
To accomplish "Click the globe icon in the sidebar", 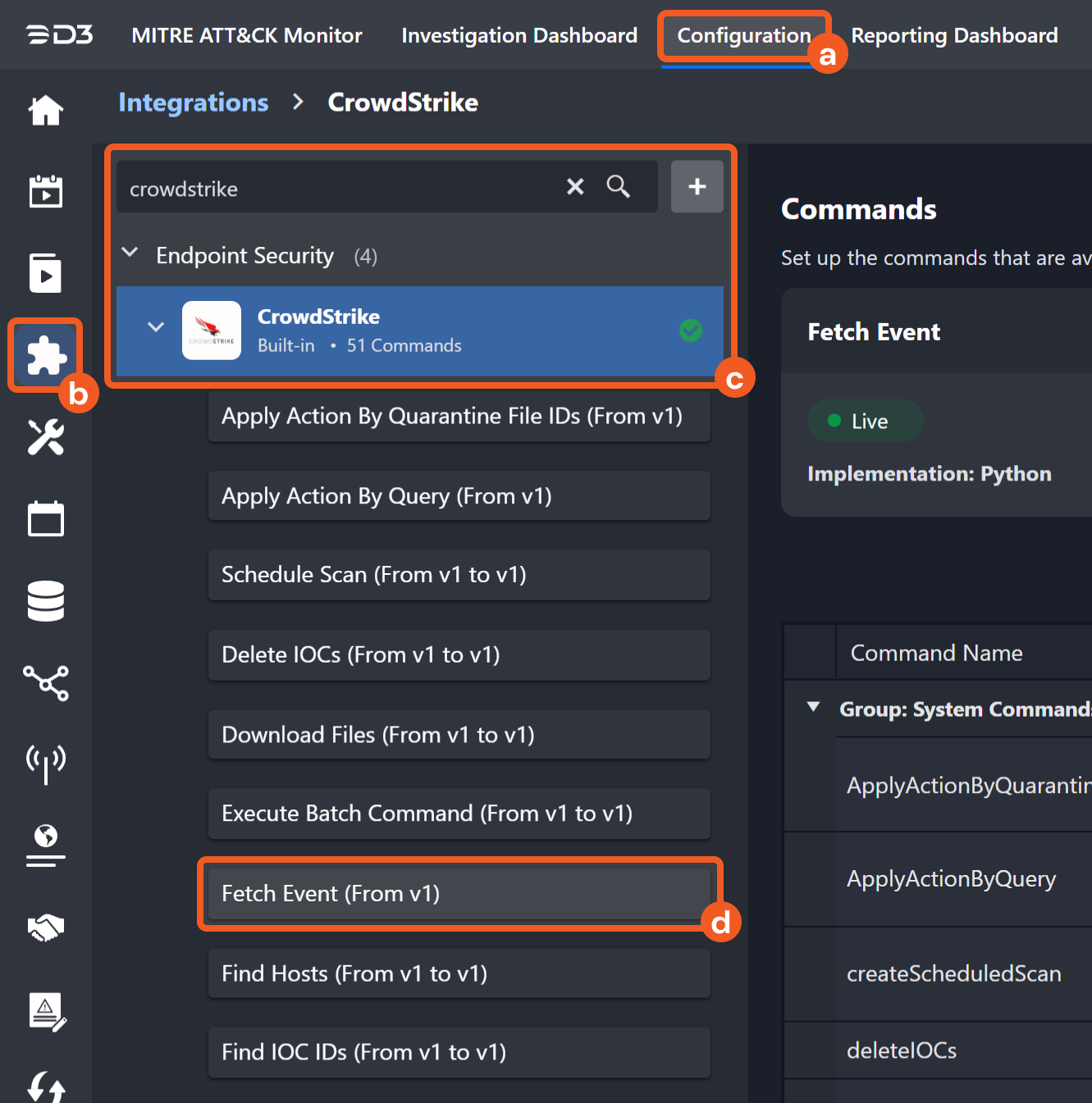I will coord(45,845).
